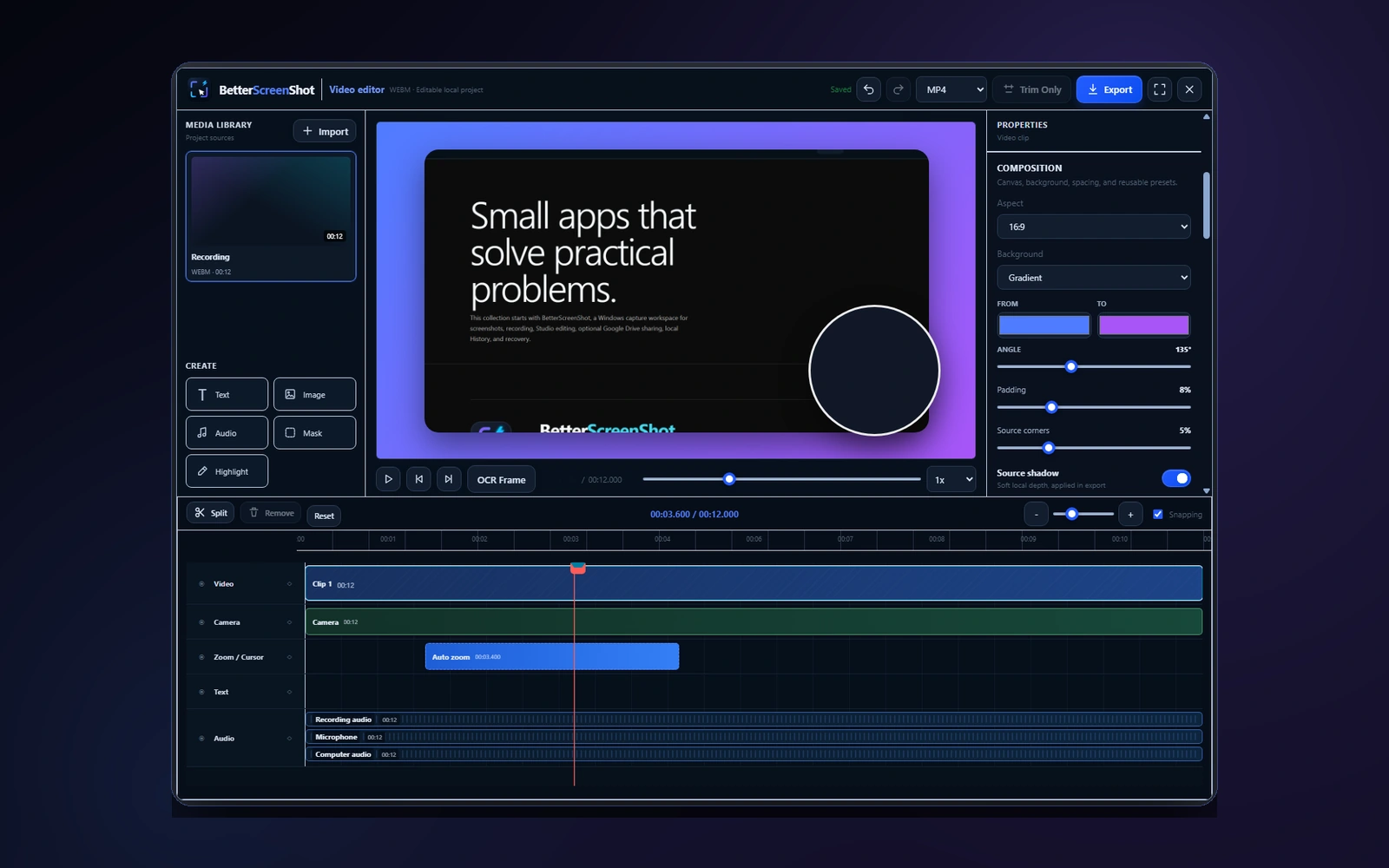Step to the next frame
1389x868 pixels.
(x=448, y=479)
